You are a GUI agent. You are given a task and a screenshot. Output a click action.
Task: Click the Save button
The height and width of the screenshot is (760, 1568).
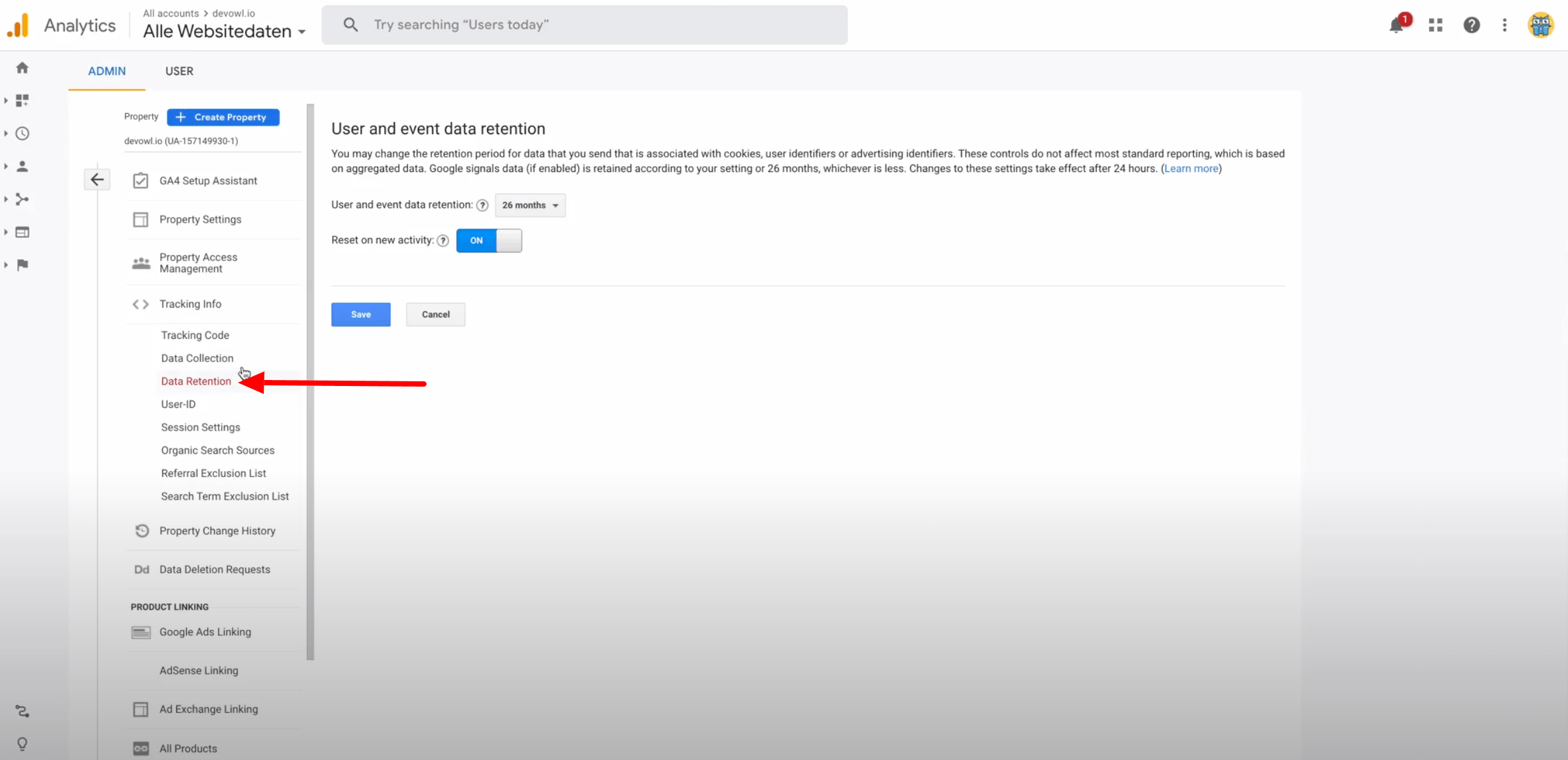coord(361,314)
